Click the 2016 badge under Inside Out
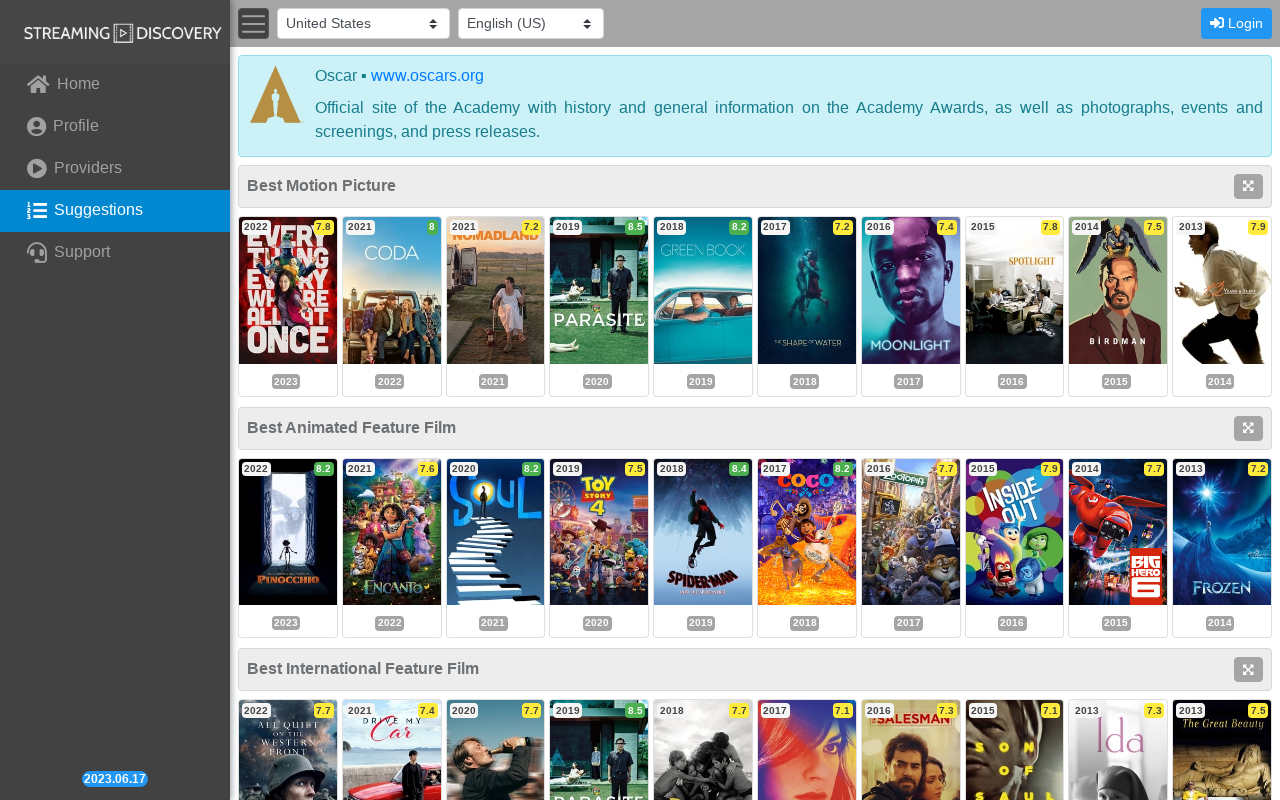Screen dimensions: 1280x800 tap(1012, 623)
